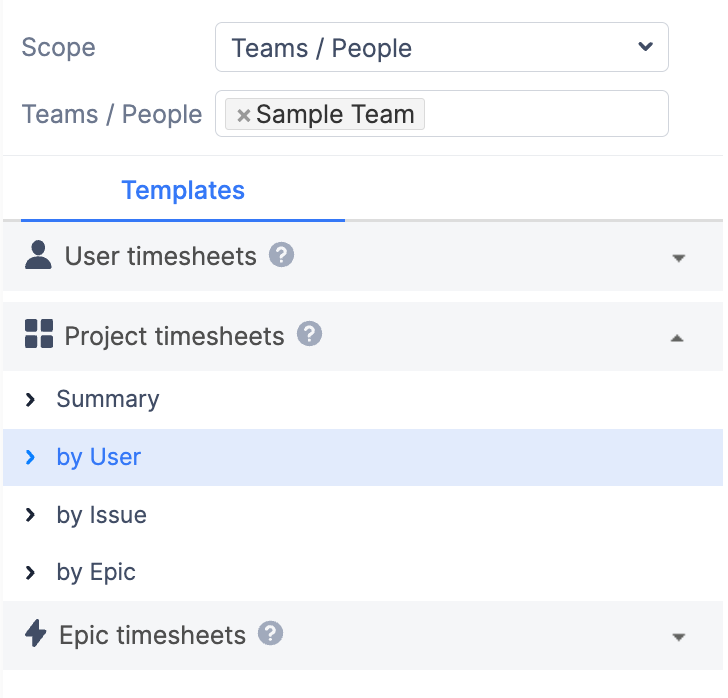728x698 pixels.
Task: Click chevron beside by Epic
Action: click(x=30, y=573)
